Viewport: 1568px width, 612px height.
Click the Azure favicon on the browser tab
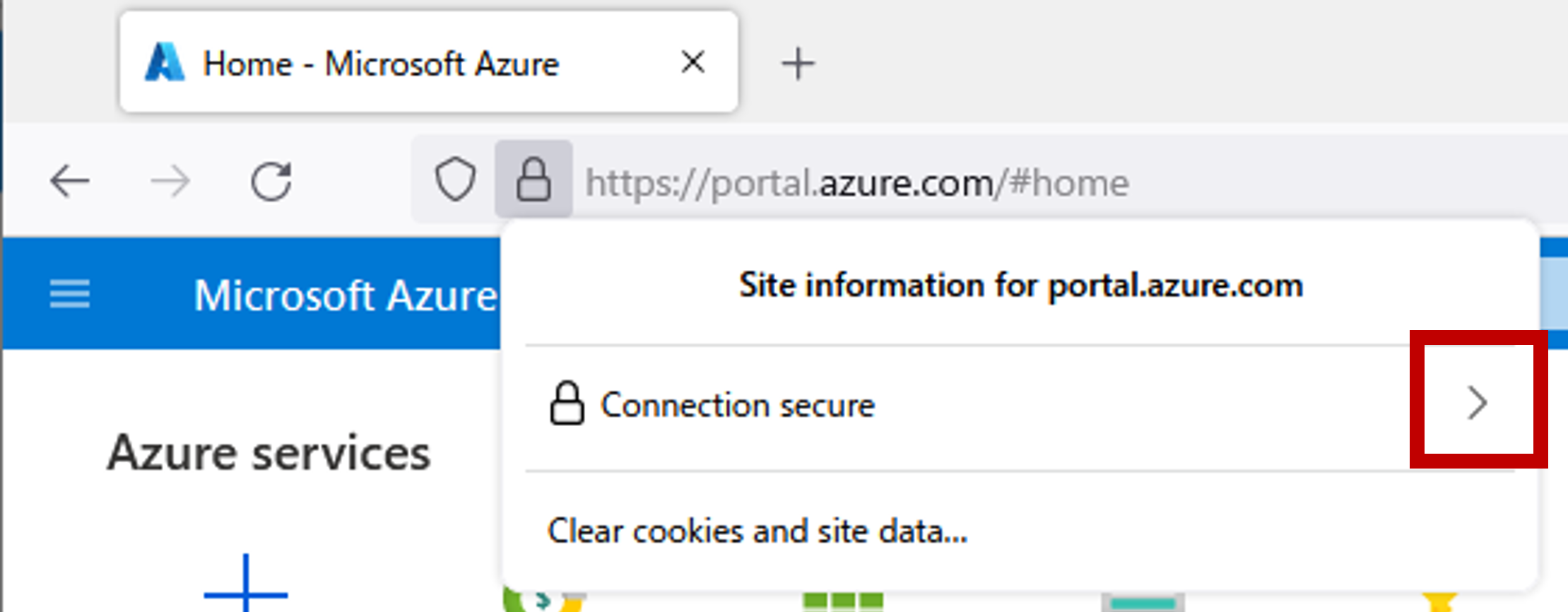(165, 62)
